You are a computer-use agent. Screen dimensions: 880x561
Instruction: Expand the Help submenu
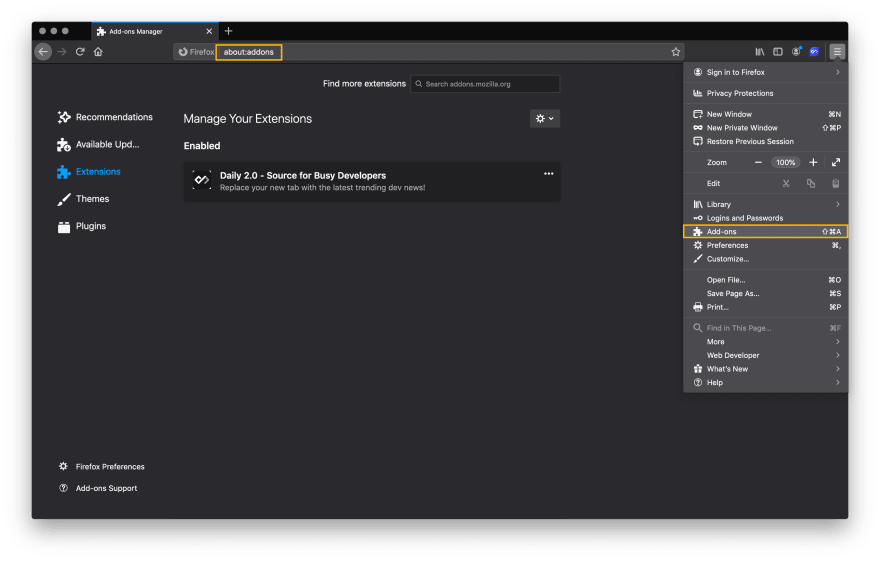[x=766, y=383]
